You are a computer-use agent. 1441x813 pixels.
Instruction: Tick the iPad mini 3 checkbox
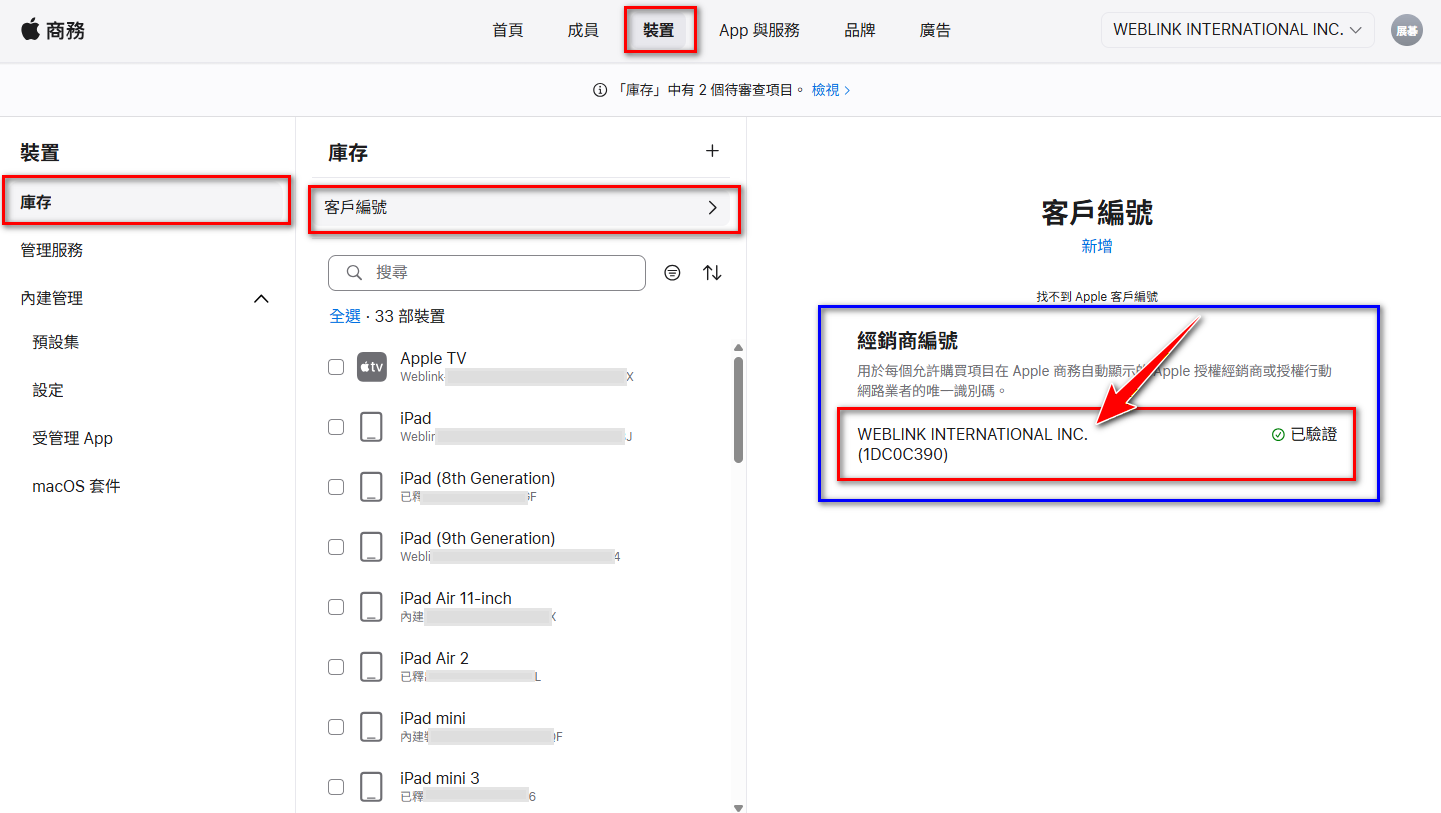tap(336, 787)
